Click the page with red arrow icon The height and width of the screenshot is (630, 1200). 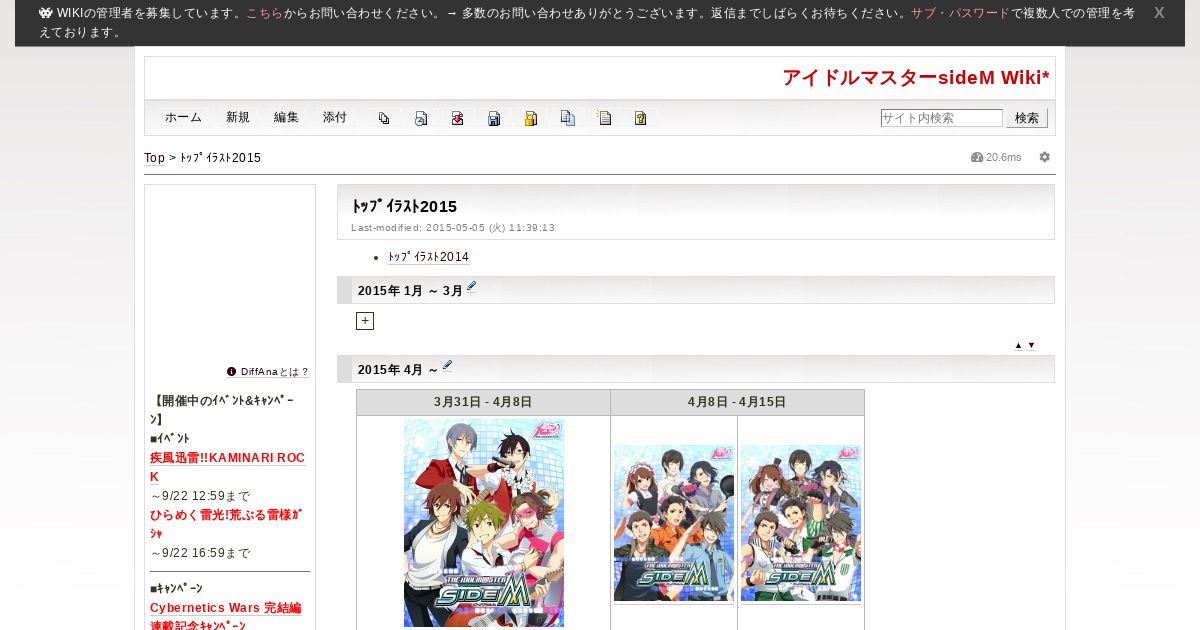pos(457,118)
